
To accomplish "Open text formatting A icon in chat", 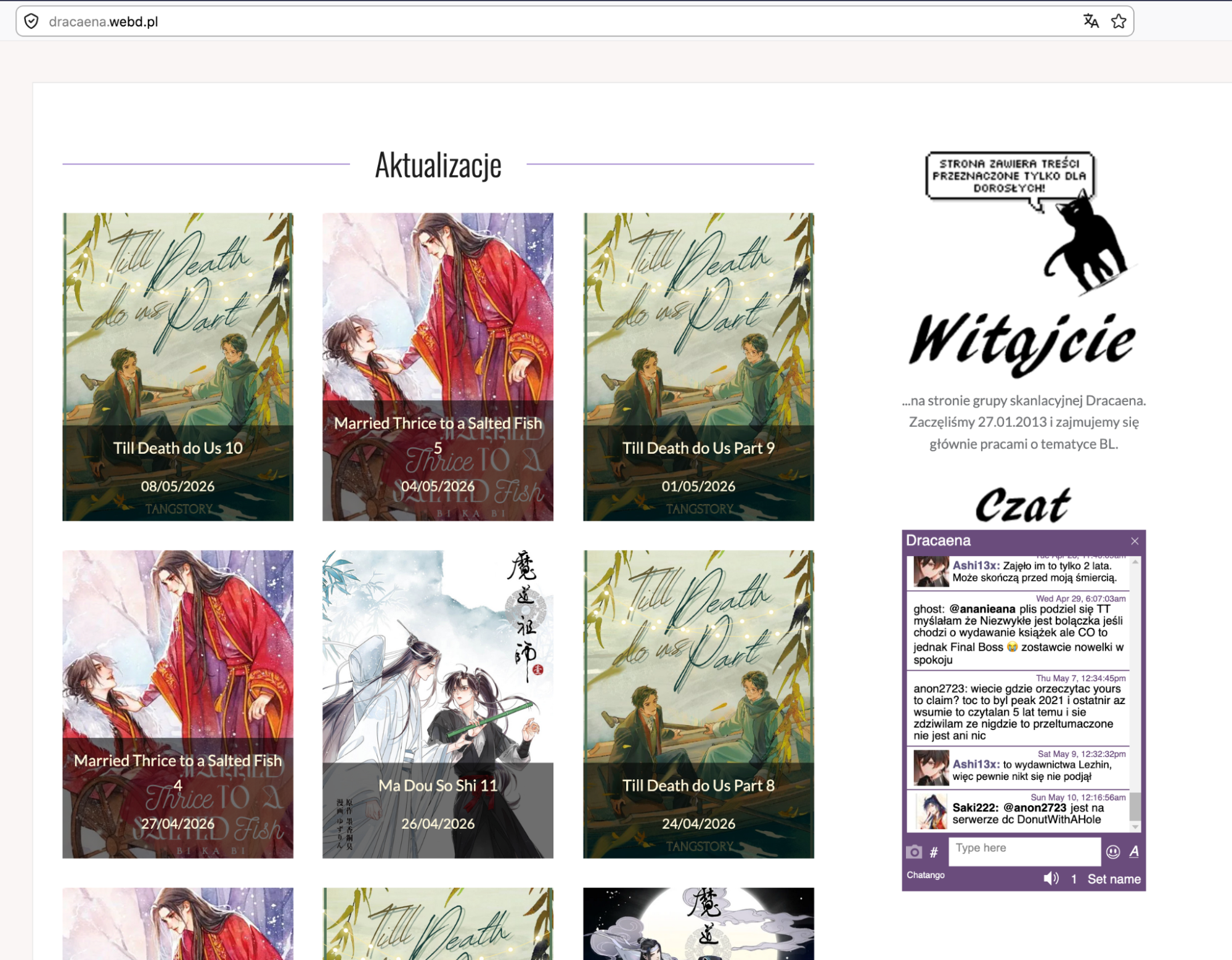I will click(x=1134, y=851).
